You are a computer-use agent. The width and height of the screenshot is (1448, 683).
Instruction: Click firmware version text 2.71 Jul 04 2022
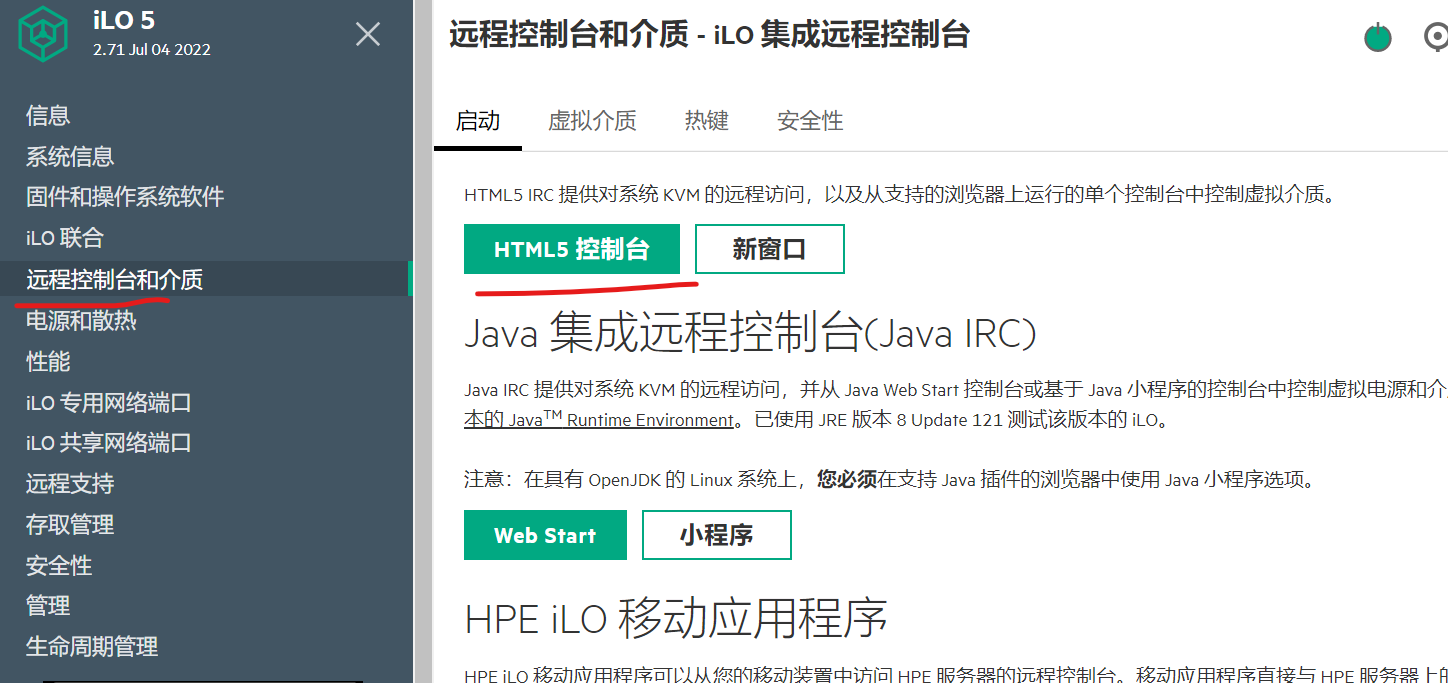tap(152, 49)
